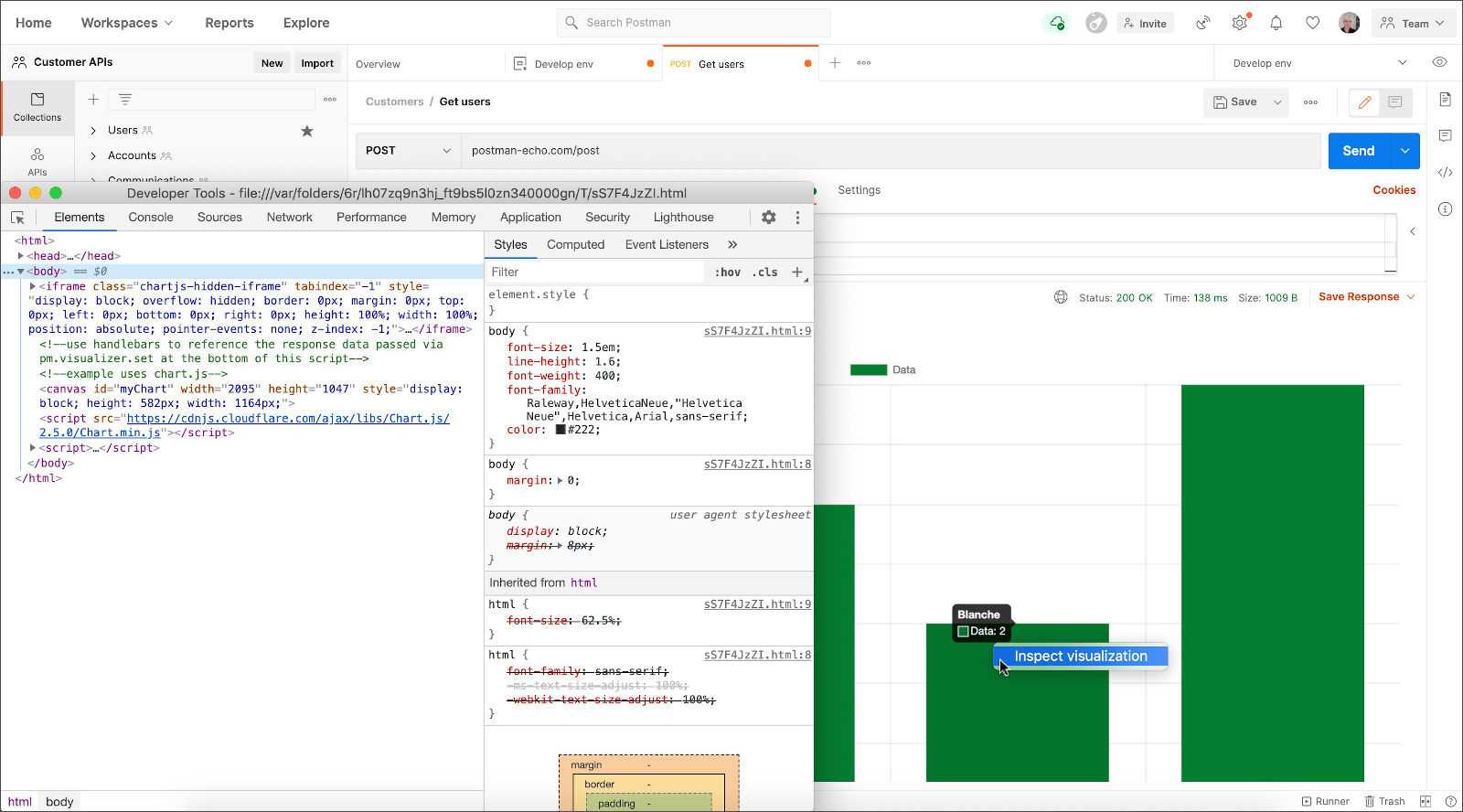1463x812 pixels.
Task: Click the satellite capture requests icon
Action: point(1202,23)
